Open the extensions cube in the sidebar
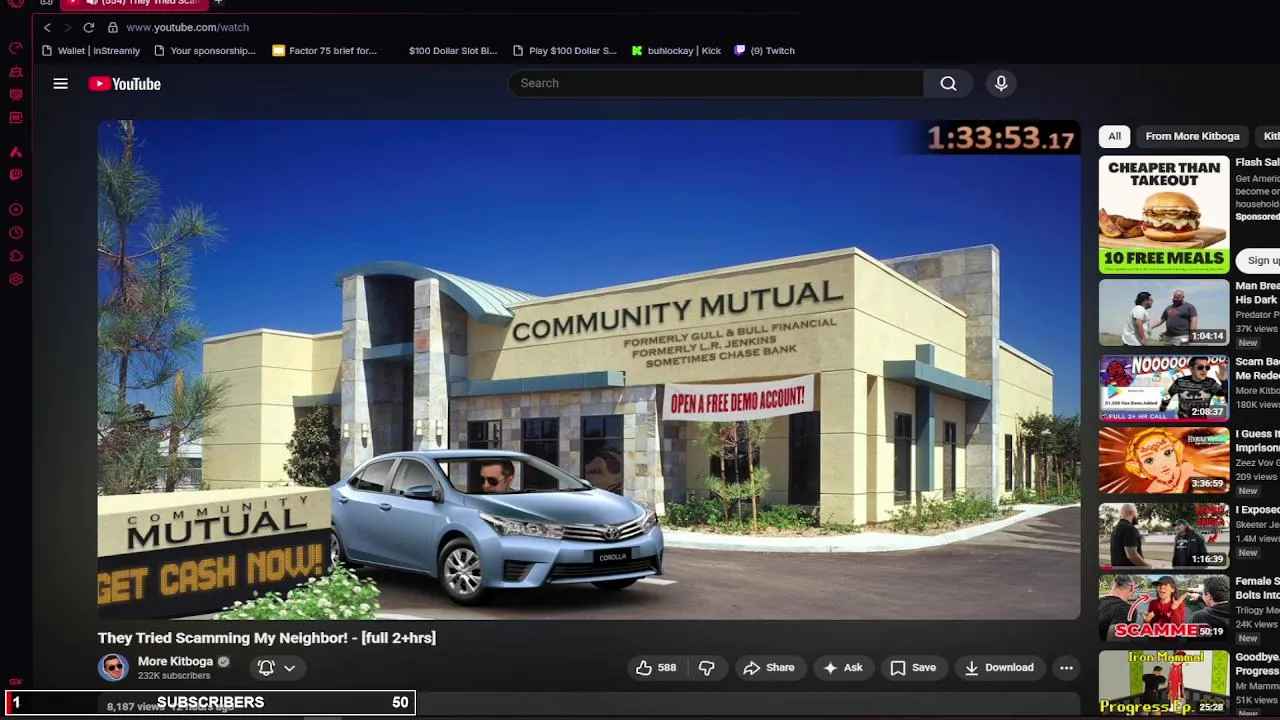 [16, 256]
